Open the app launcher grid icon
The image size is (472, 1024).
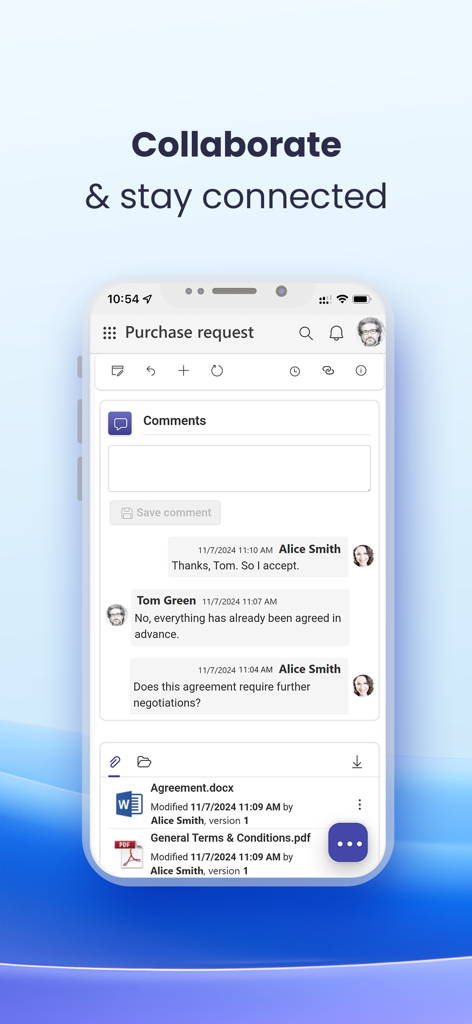tap(110, 333)
